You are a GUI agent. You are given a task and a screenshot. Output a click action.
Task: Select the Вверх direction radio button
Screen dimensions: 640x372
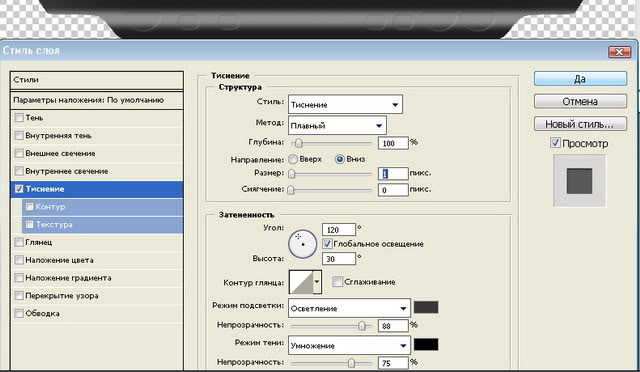(293, 159)
